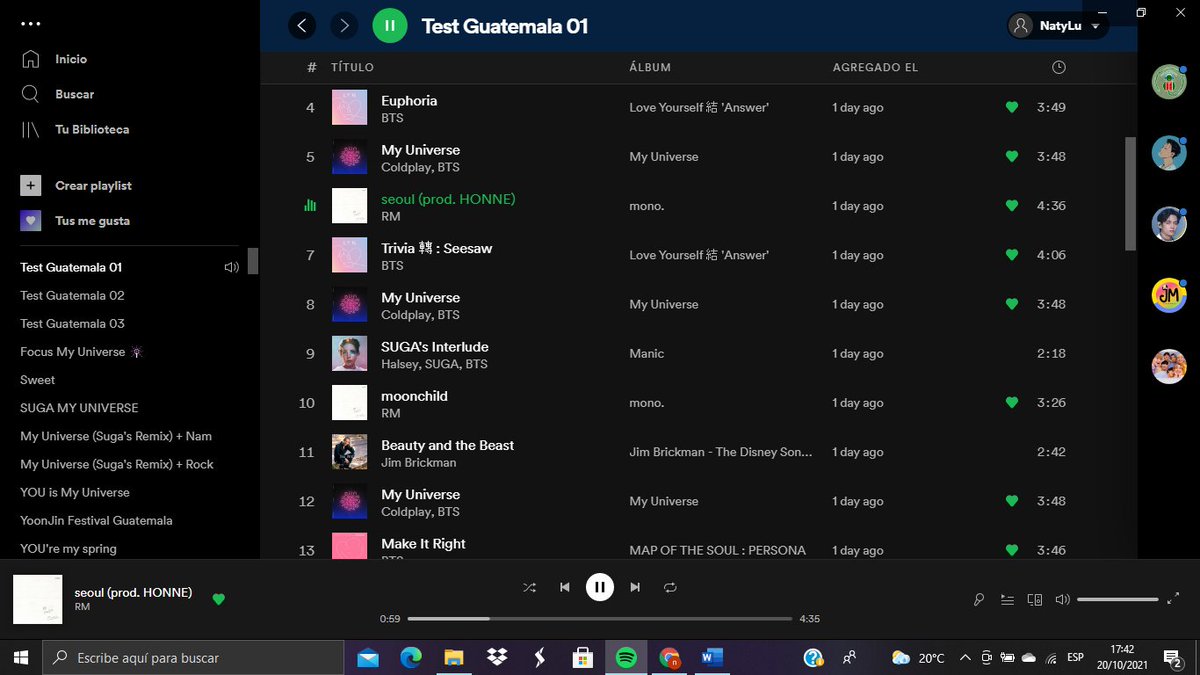Click the SUGA's Interlude album thumbnail
This screenshot has height=675, width=1200.
(349, 354)
